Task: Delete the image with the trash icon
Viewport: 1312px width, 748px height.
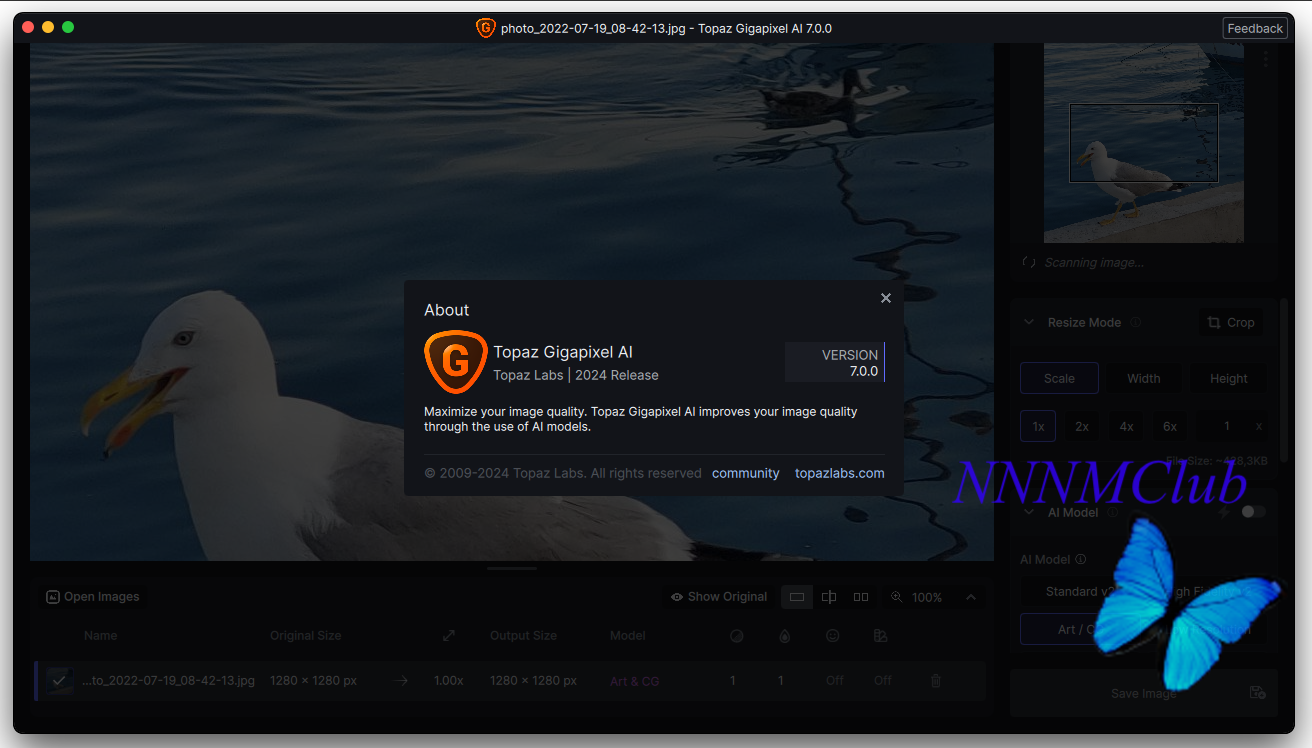Action: point(936,681)
